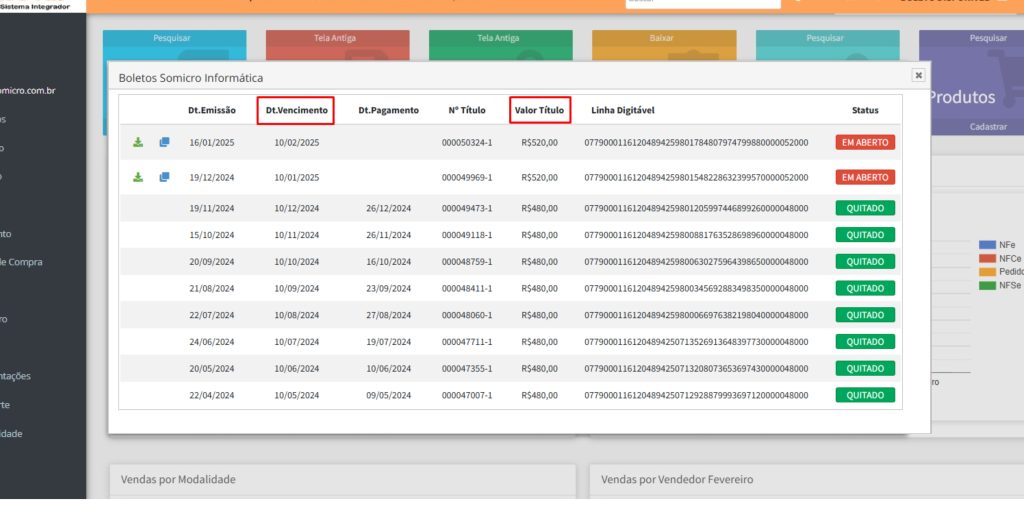Click the Valor Título column header
This screenshot has height=512, width=1024.
point(539,110)
